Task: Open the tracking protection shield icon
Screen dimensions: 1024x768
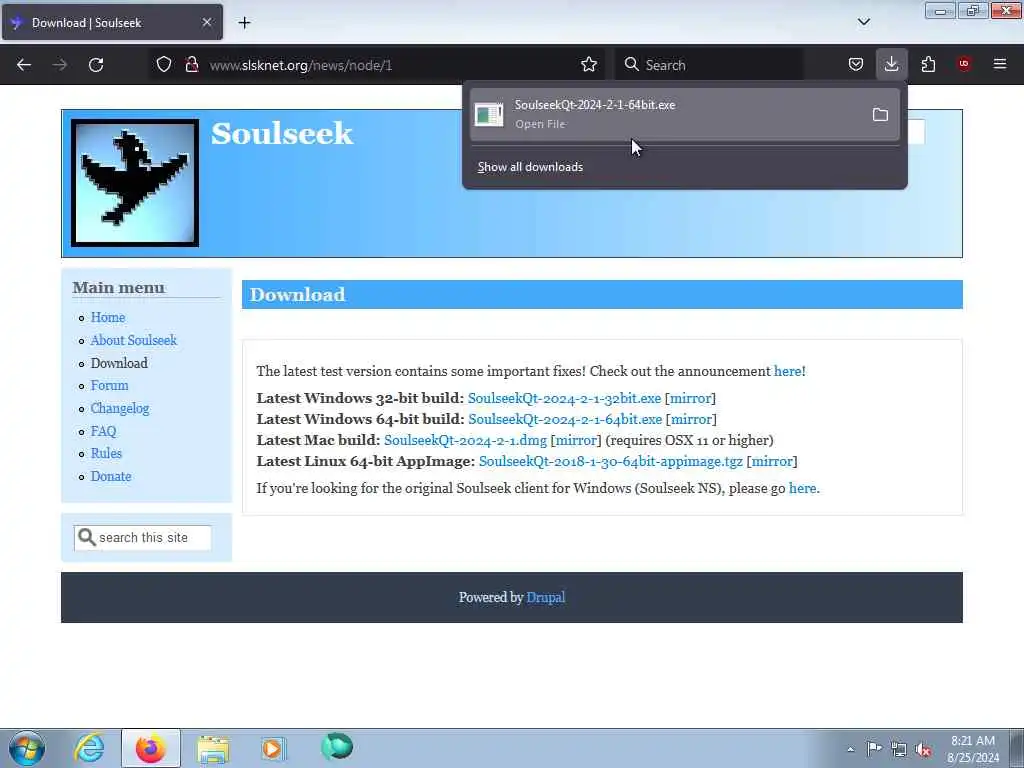Action: (x=164, y=65)
